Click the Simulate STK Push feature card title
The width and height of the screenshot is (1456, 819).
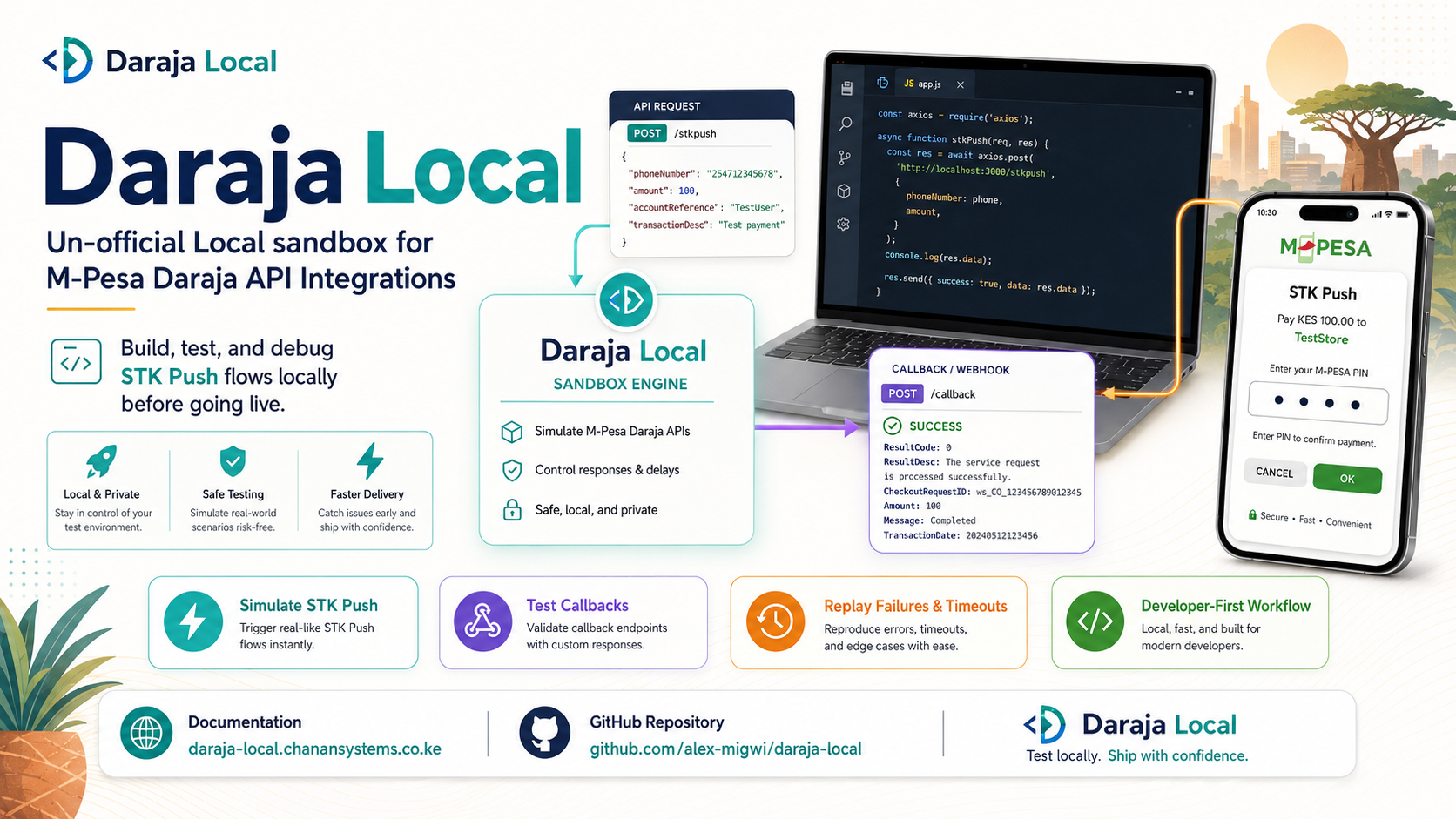(x=308, y=605)
